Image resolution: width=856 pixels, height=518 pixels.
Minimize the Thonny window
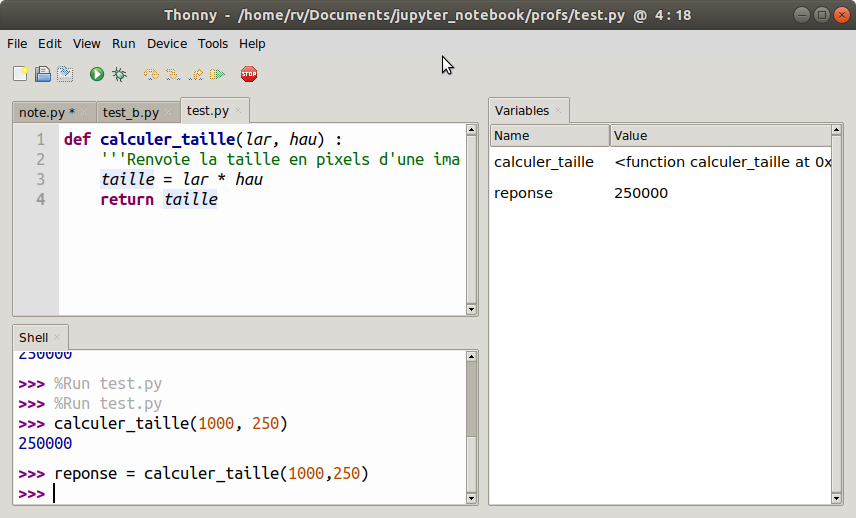[801, 15]
